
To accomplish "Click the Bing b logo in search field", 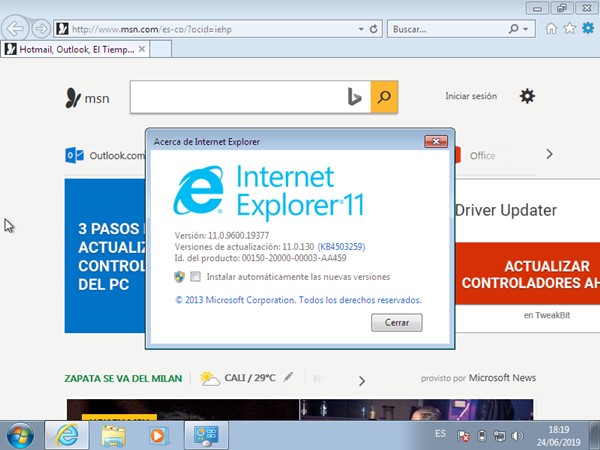I will coord(354,97).
